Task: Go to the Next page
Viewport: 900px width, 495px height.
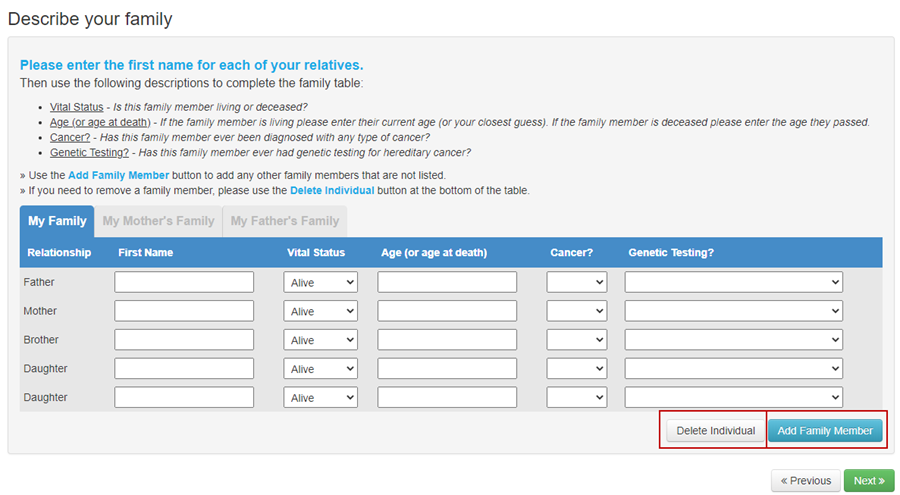Action: click(x=869, y=481)
